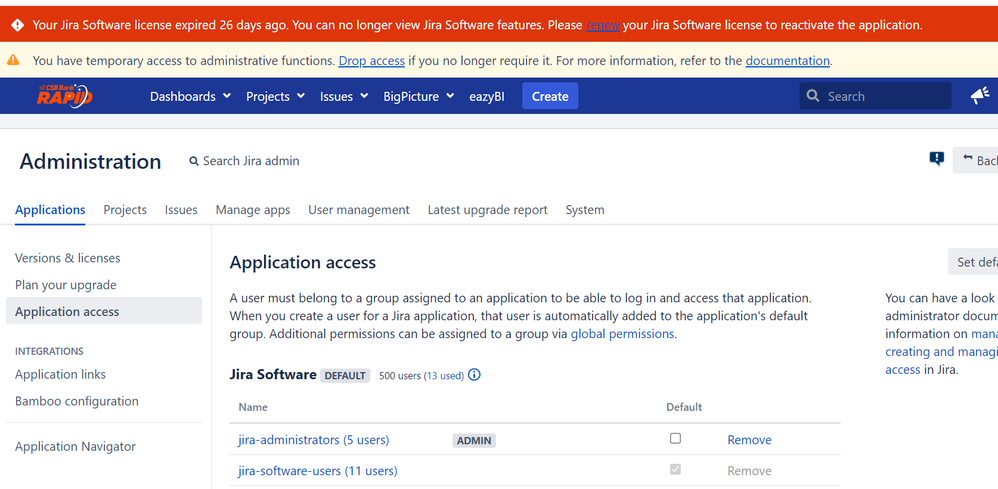Click the orange warning triangle icon
This screenshot has width=998, height=489.
(x=14, y=61)
